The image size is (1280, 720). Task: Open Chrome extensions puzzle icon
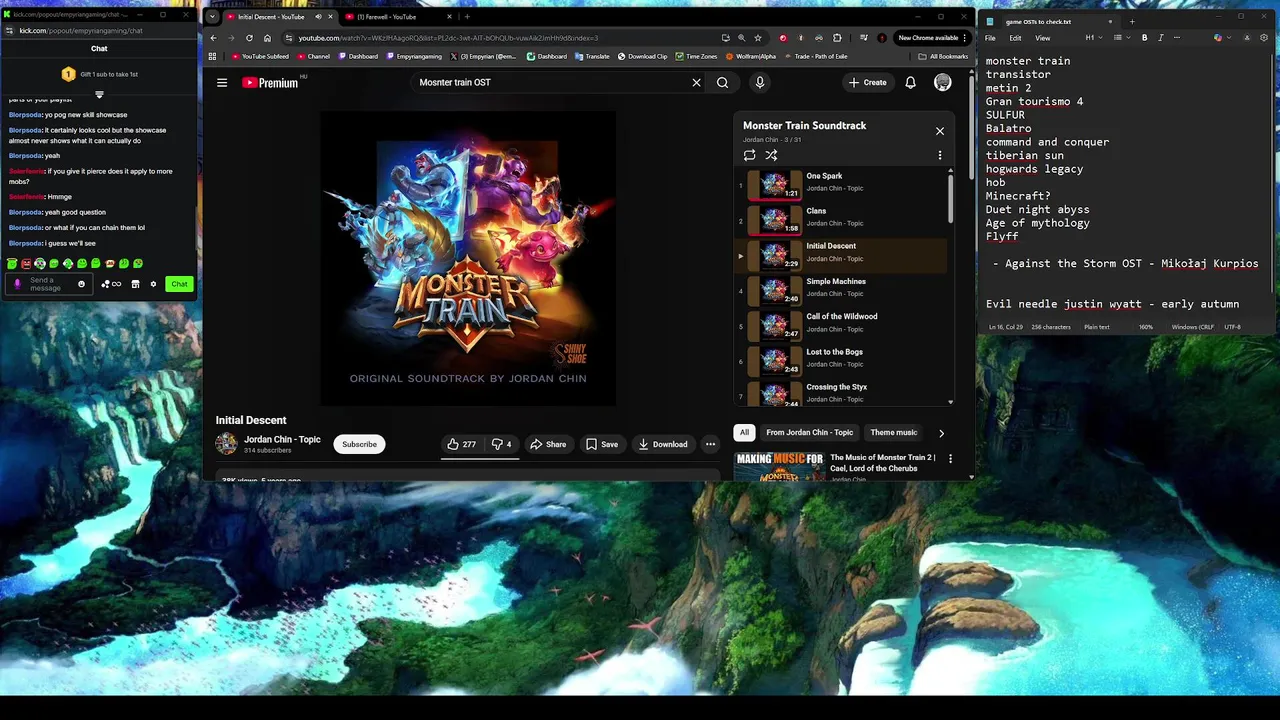coord(837,38)
